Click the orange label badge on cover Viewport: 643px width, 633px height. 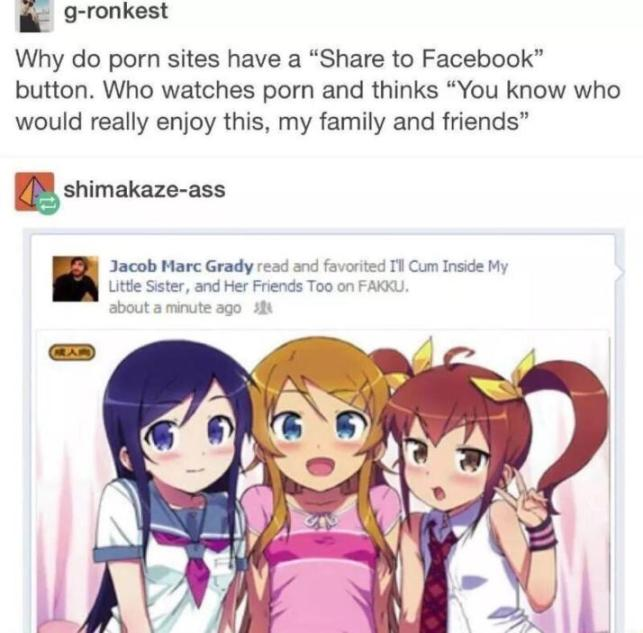[72, 352]
